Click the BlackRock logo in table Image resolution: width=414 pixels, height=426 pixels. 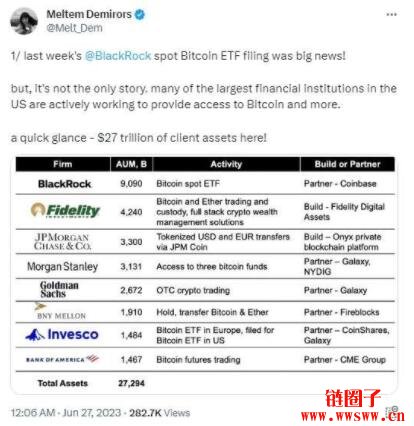64,184
